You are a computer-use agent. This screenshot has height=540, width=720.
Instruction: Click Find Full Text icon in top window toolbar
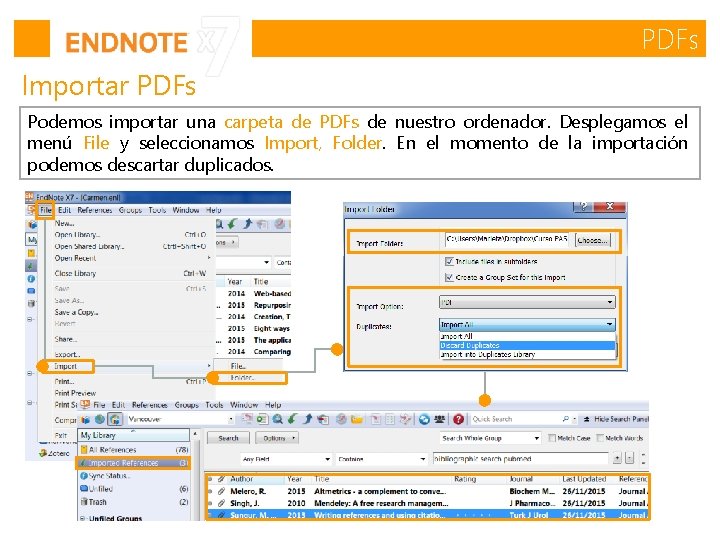click(x=262, y=224)
